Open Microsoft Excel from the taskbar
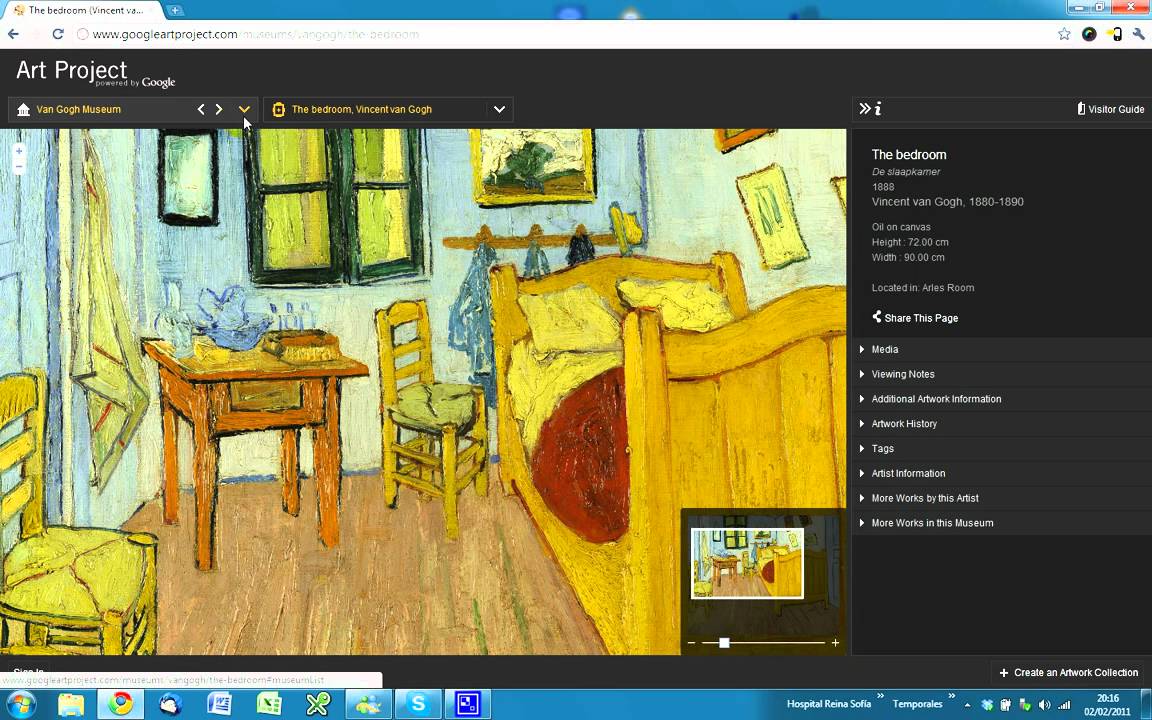The height and width of the screenshot is (720, 1152). pos(269,705)
